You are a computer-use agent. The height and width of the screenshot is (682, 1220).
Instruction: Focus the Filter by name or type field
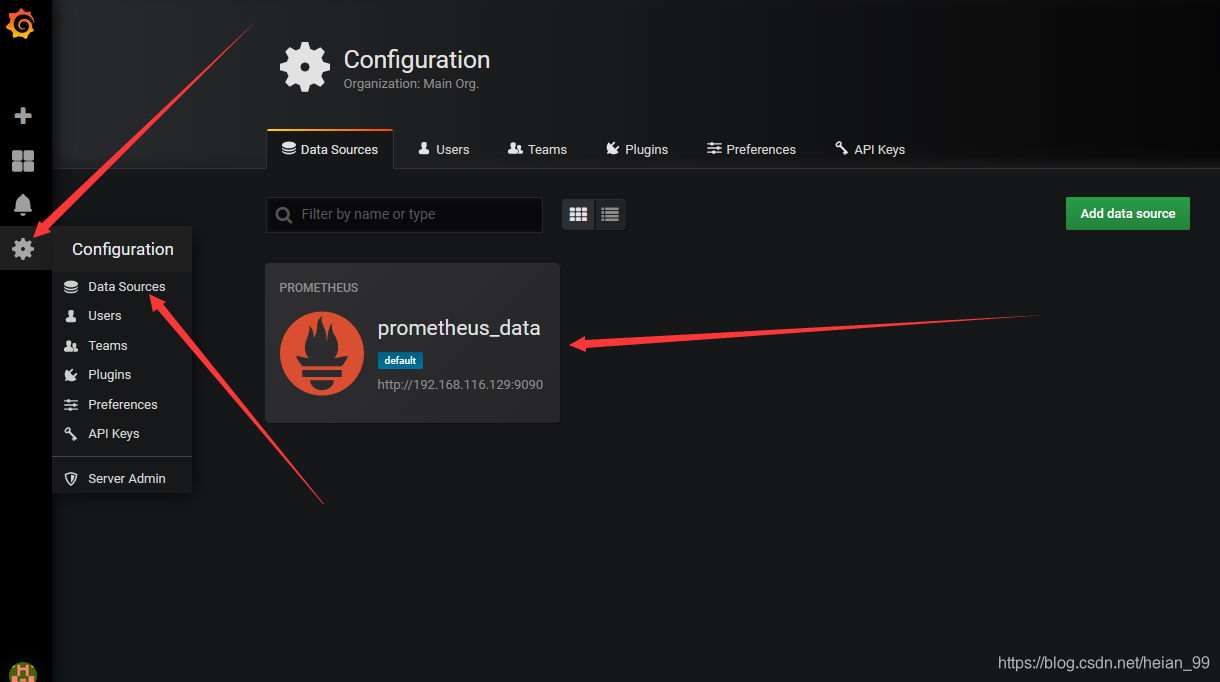pyautogui.click(x=404, y=215)
